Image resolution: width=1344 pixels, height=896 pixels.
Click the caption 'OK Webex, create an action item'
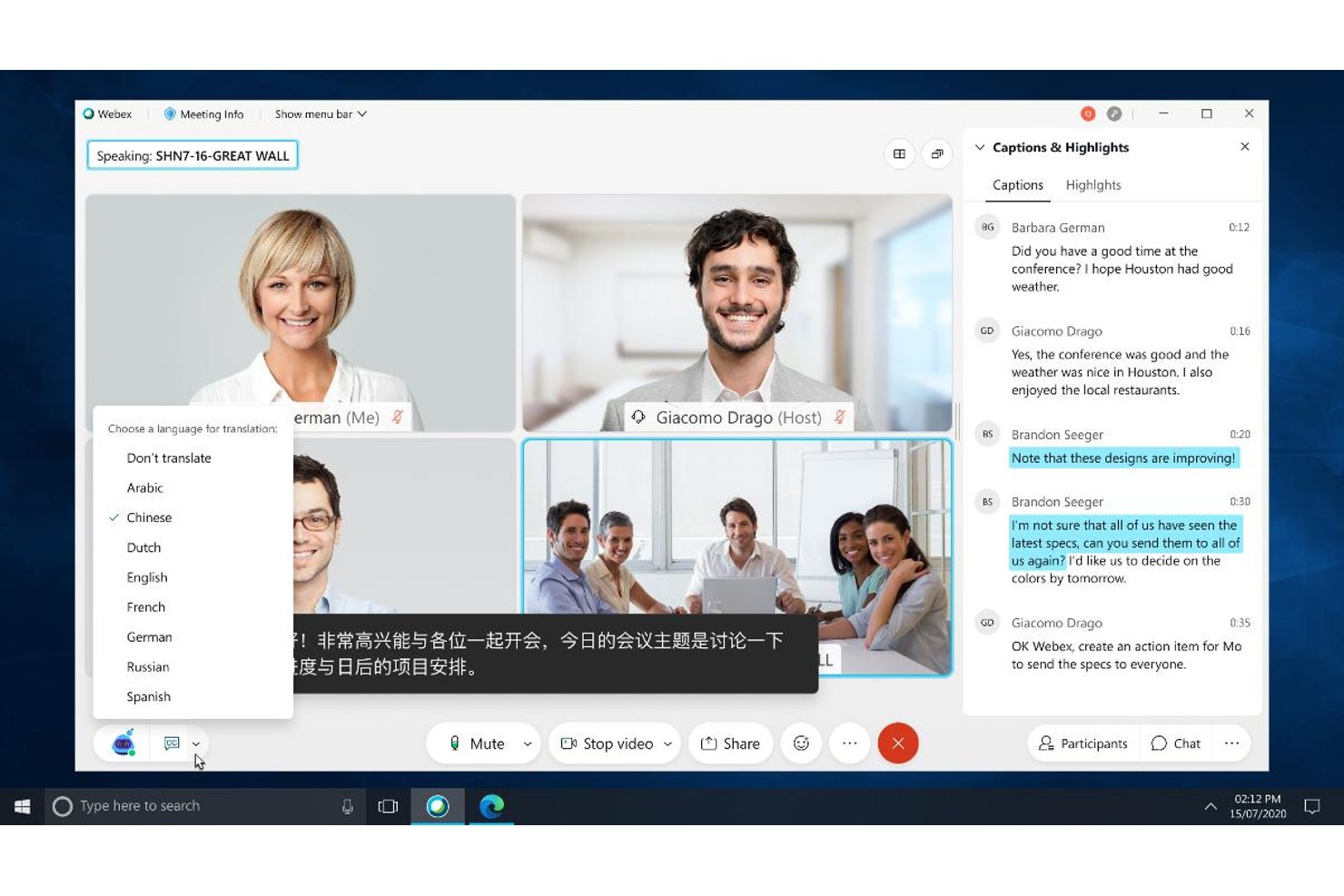click(1126, 655)
